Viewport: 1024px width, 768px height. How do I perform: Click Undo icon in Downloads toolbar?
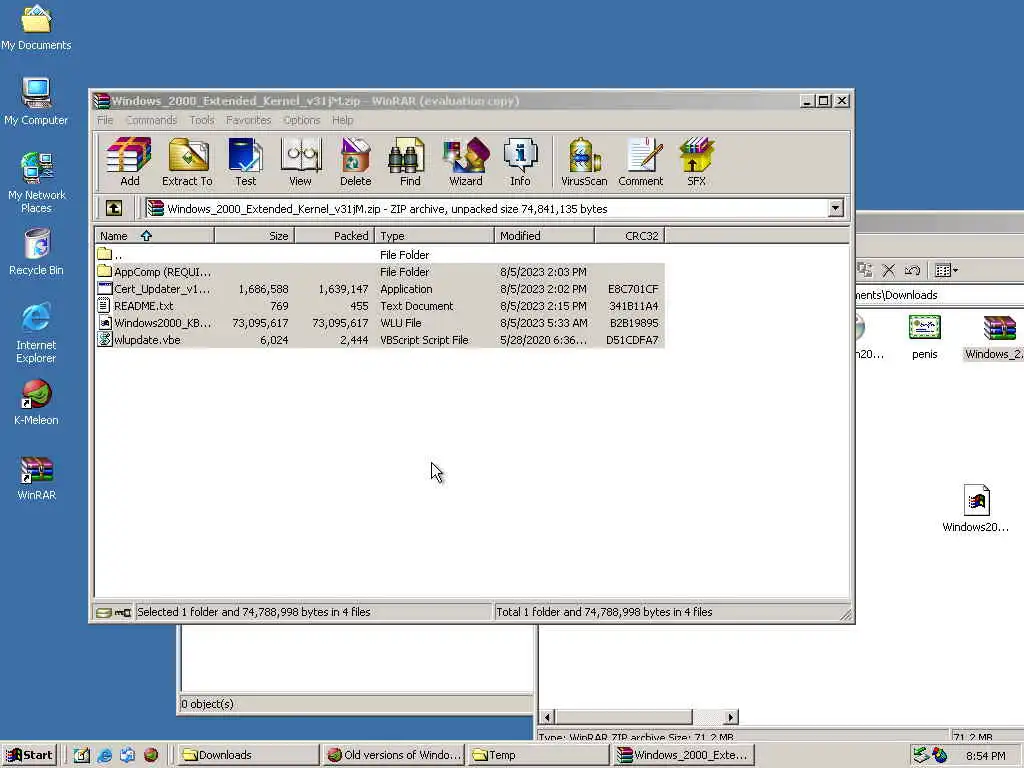pos(912,270)
